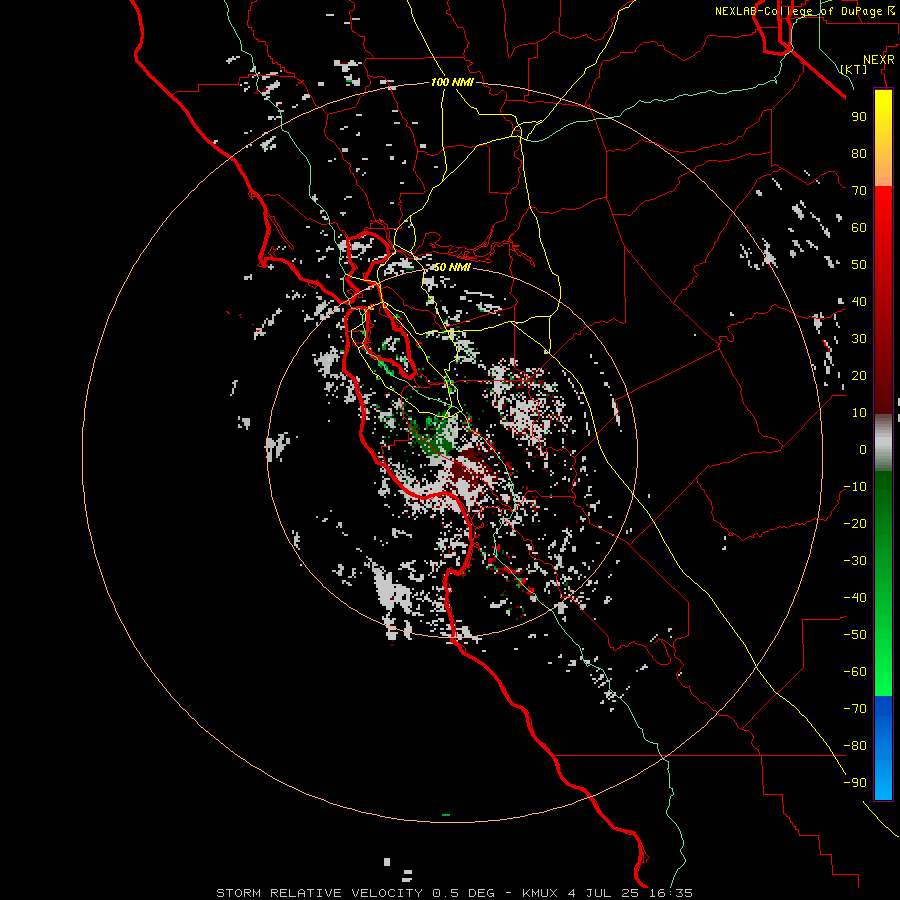Screen dimensions: 900x900
Task: Click the 70 value on the velocity scale
Action: click(x=859, y=191)
